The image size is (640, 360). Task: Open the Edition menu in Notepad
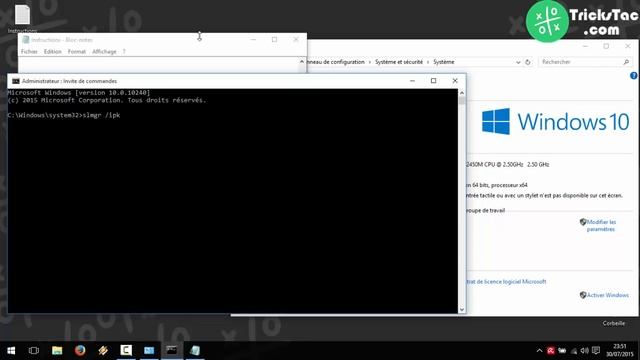(53, 51)
